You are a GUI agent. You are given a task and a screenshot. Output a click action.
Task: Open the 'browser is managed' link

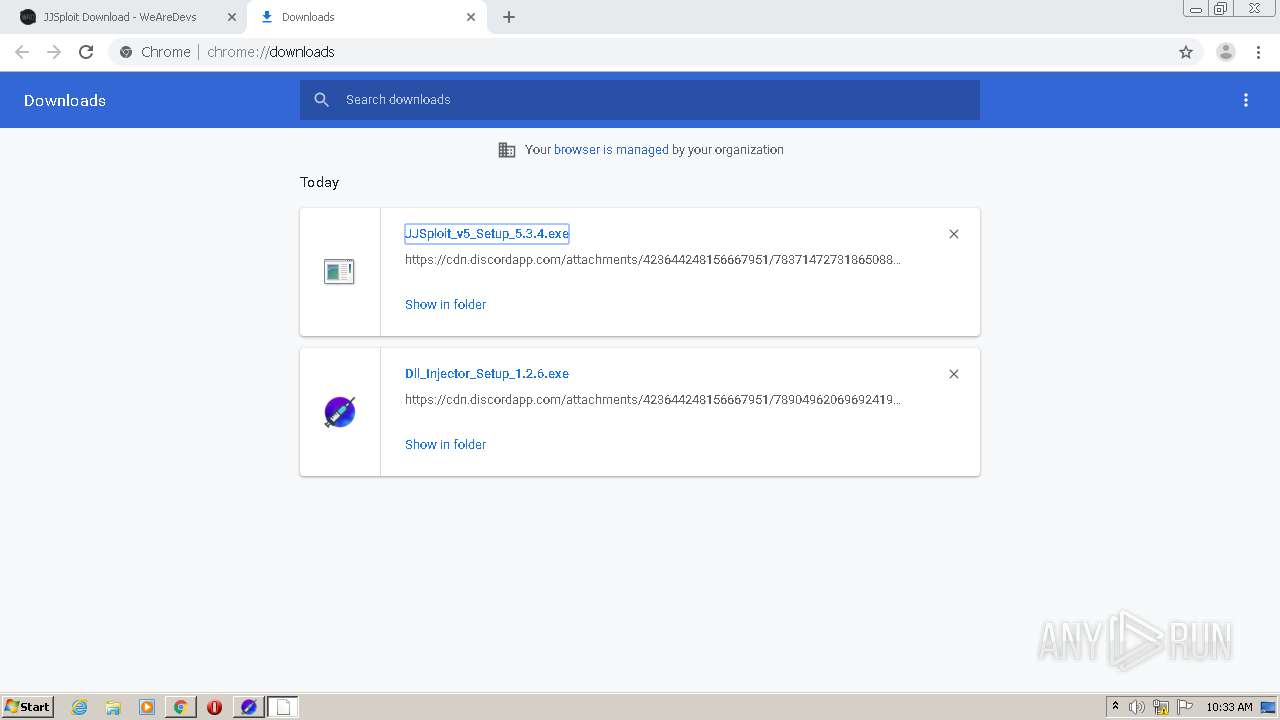point(611,150)
